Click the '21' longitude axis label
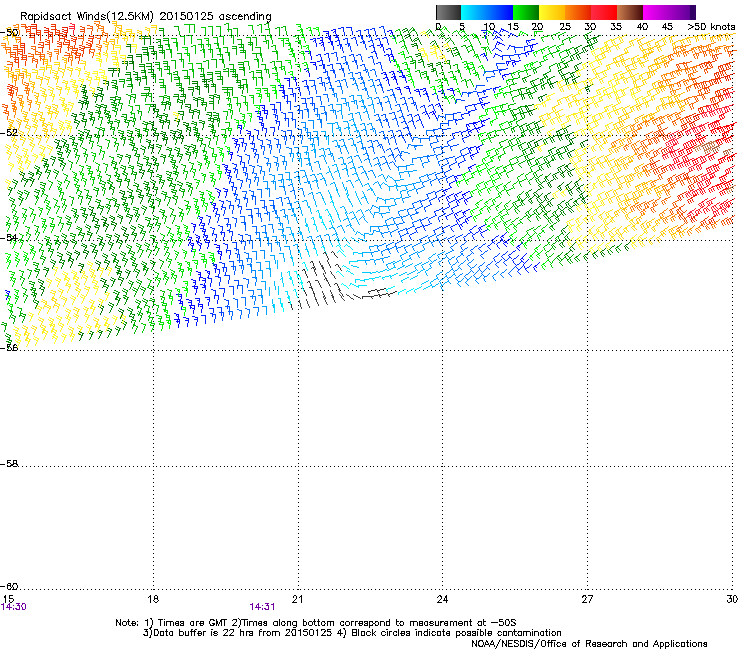740x650 pixels. click(297, 599)
